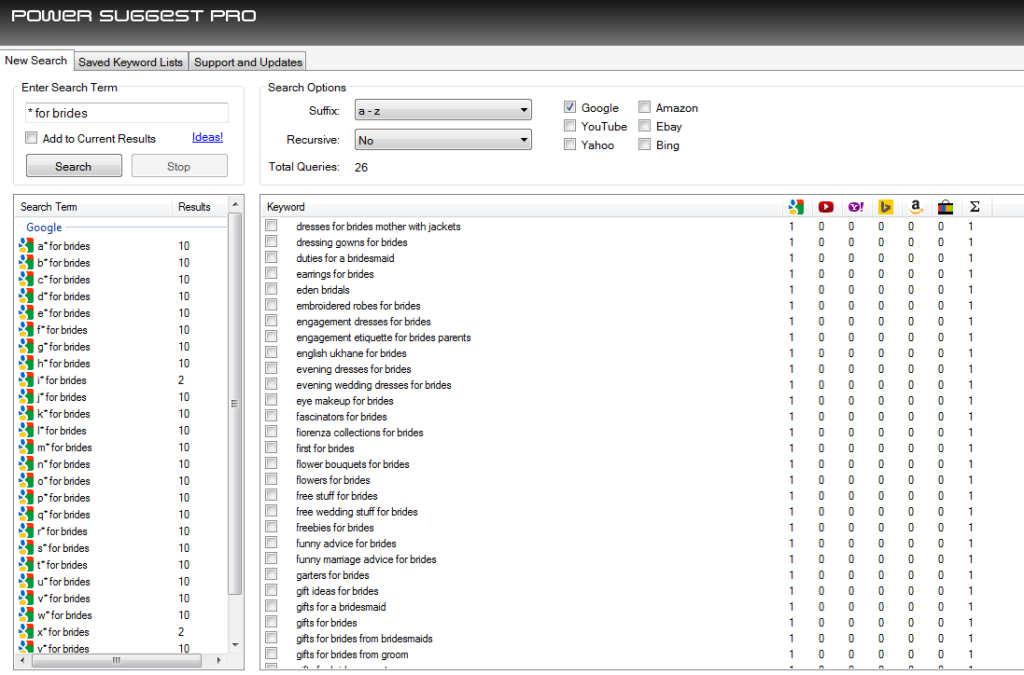Viewport: 1024px width, 675px height.
Task: Open the Saved Keyword Lists tab
Action: [x=131, y=62]
